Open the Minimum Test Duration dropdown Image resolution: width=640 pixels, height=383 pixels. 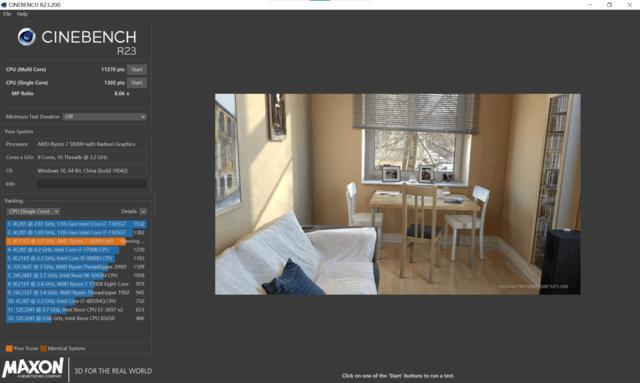[105, 117]
